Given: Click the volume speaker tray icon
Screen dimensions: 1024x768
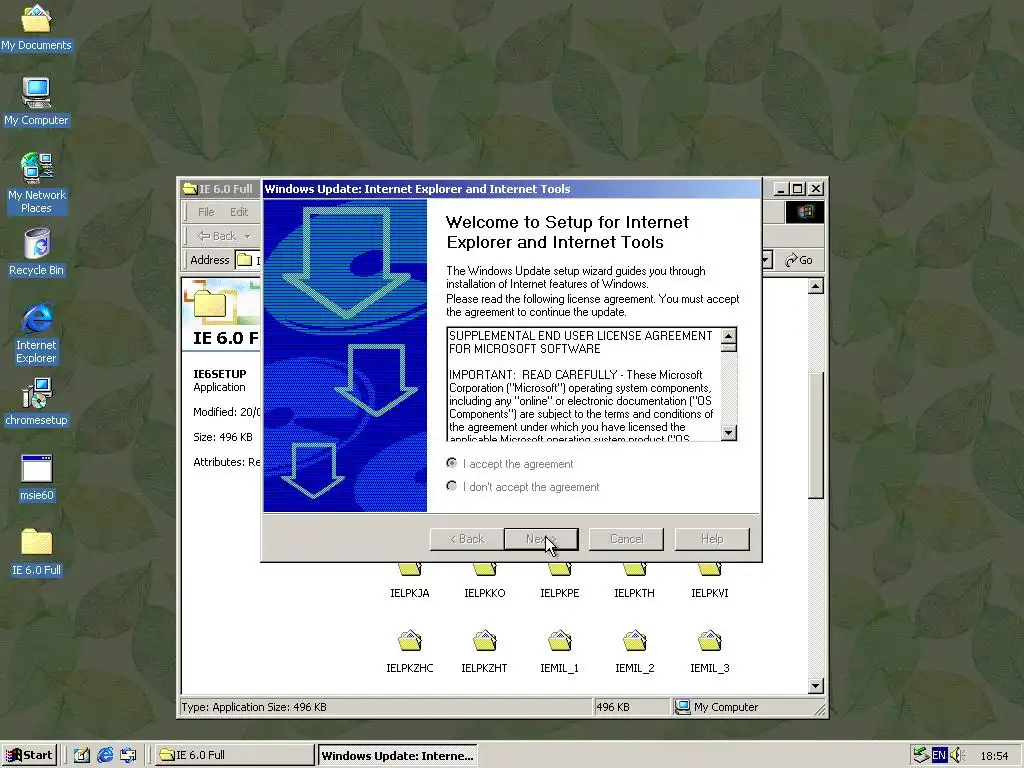Looking at the screenshot, I should pyautogui.click(x=957, y=756).
